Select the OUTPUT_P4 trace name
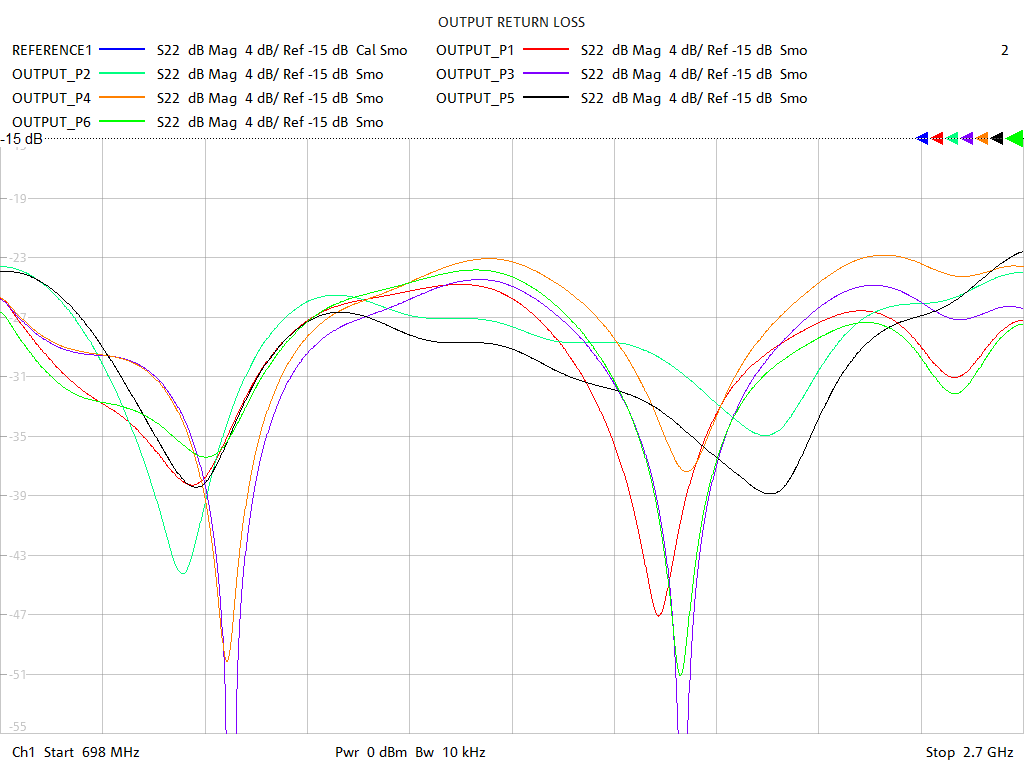Screen dimensions: 1024x768 click(51, 99)
